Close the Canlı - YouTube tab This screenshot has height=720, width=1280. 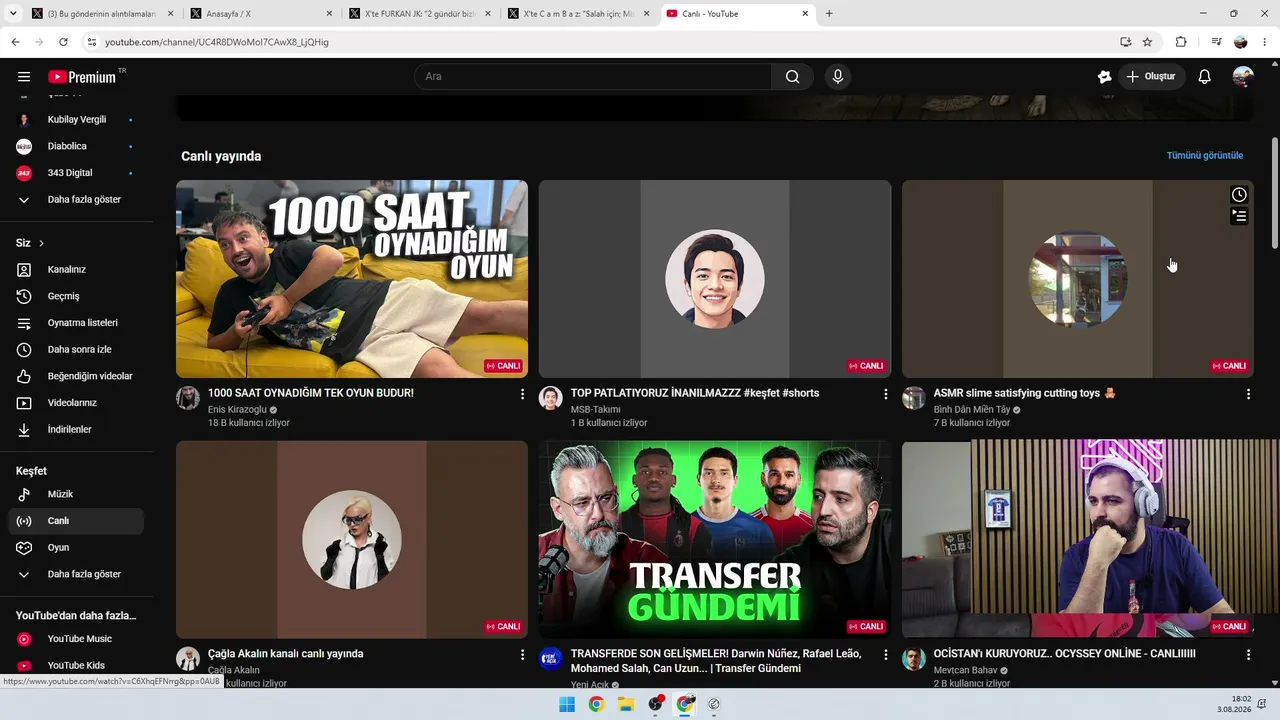coord(805,14)
